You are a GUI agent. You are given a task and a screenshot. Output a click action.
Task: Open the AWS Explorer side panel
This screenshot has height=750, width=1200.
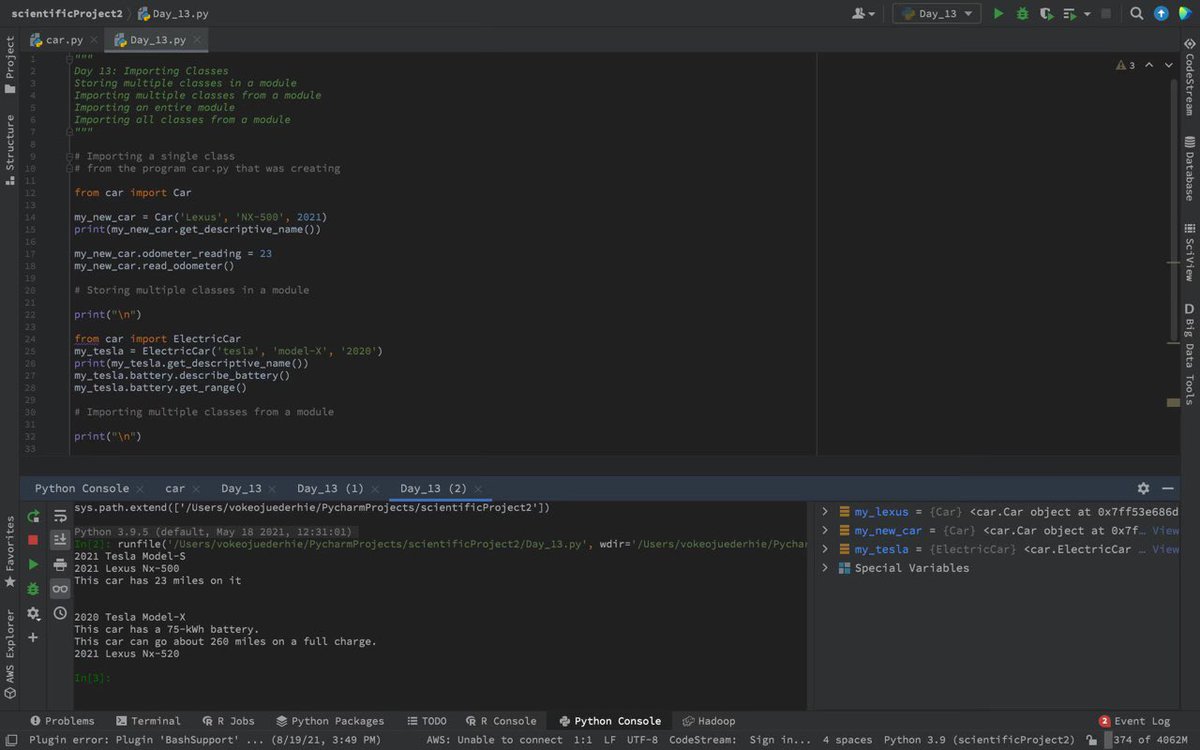coord(10,652)
